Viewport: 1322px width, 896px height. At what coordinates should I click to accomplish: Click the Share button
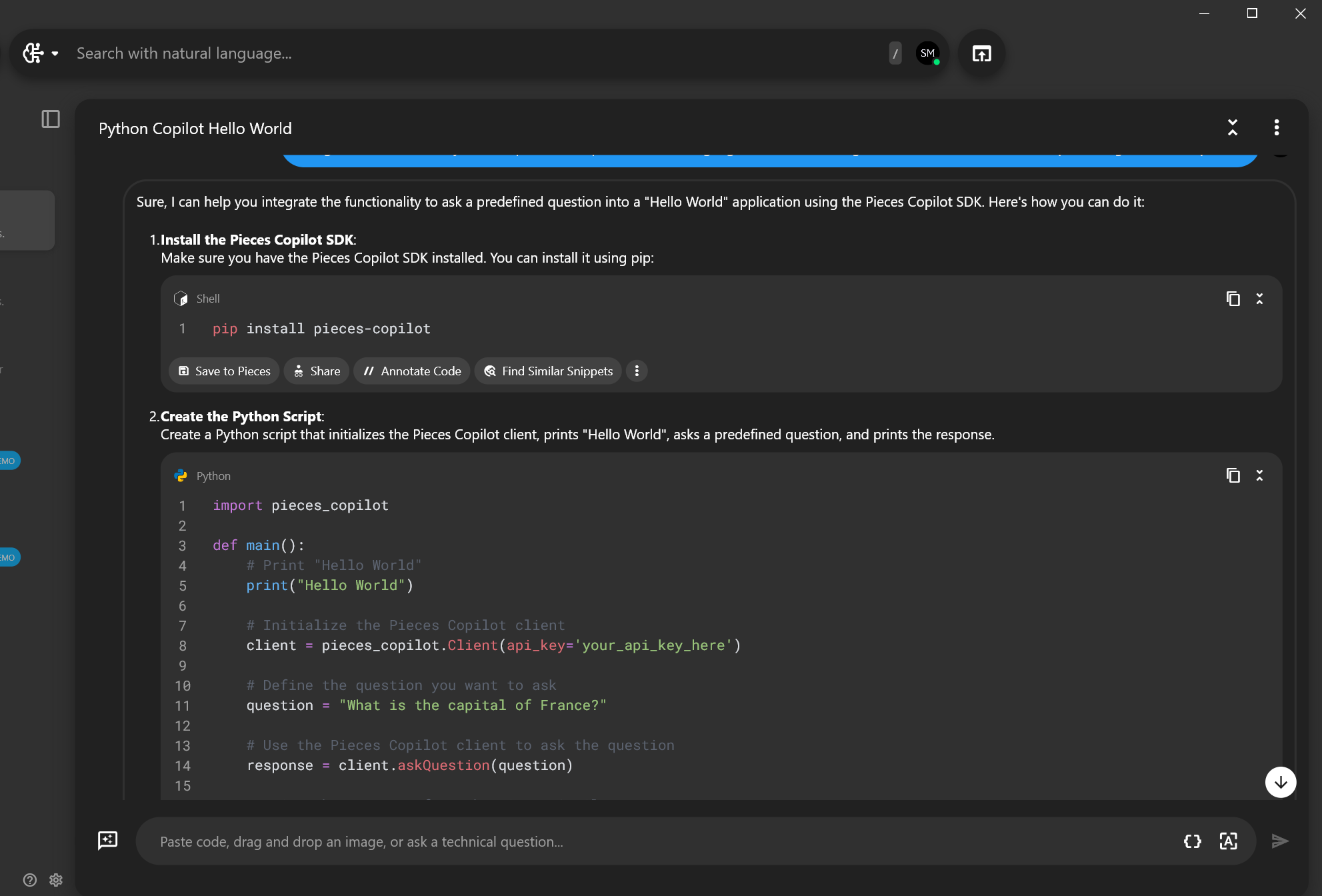coord(317,371)
